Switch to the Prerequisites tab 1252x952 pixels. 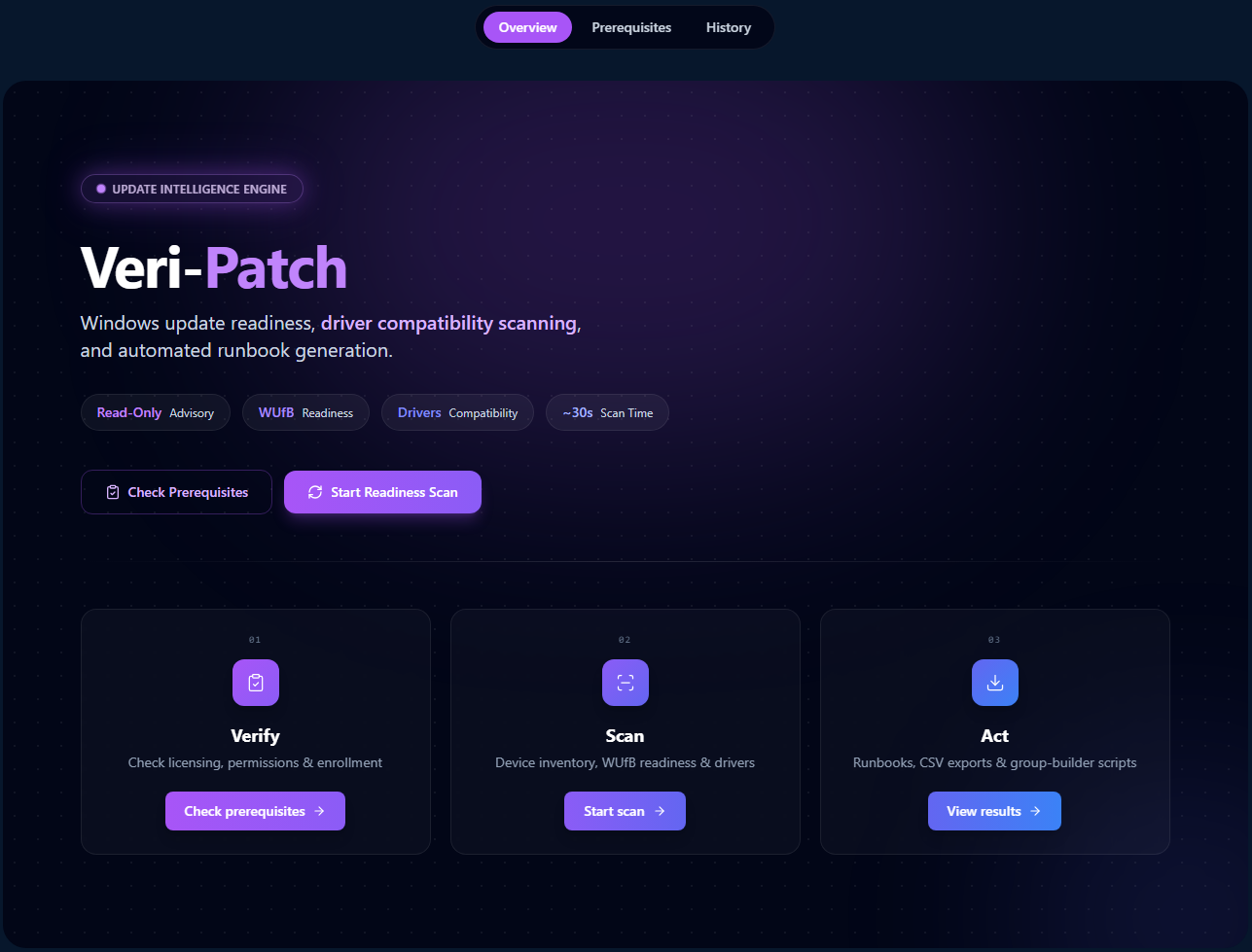(631, 27)
